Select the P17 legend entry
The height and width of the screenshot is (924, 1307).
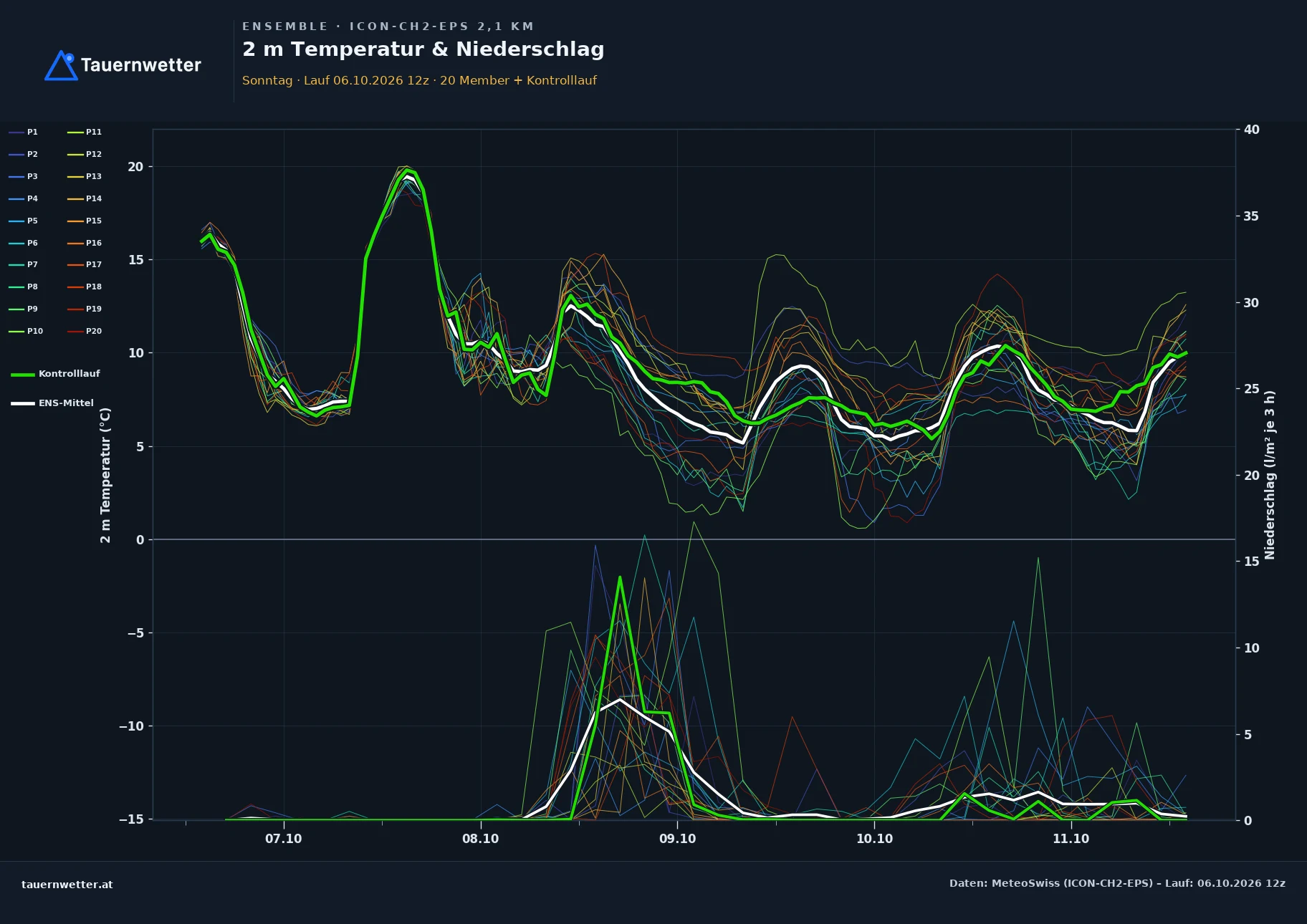(x=85, y=264)
